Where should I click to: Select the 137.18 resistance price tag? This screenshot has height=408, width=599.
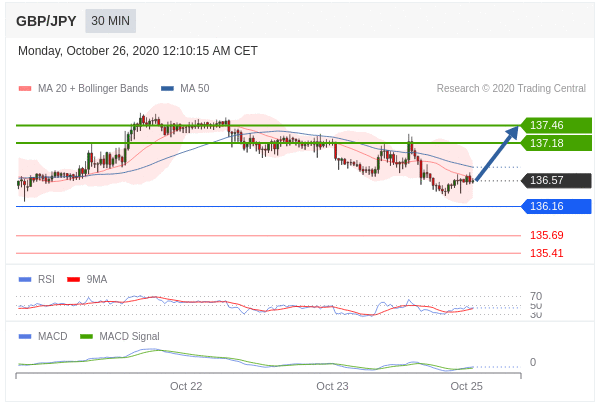coord(557,143)
